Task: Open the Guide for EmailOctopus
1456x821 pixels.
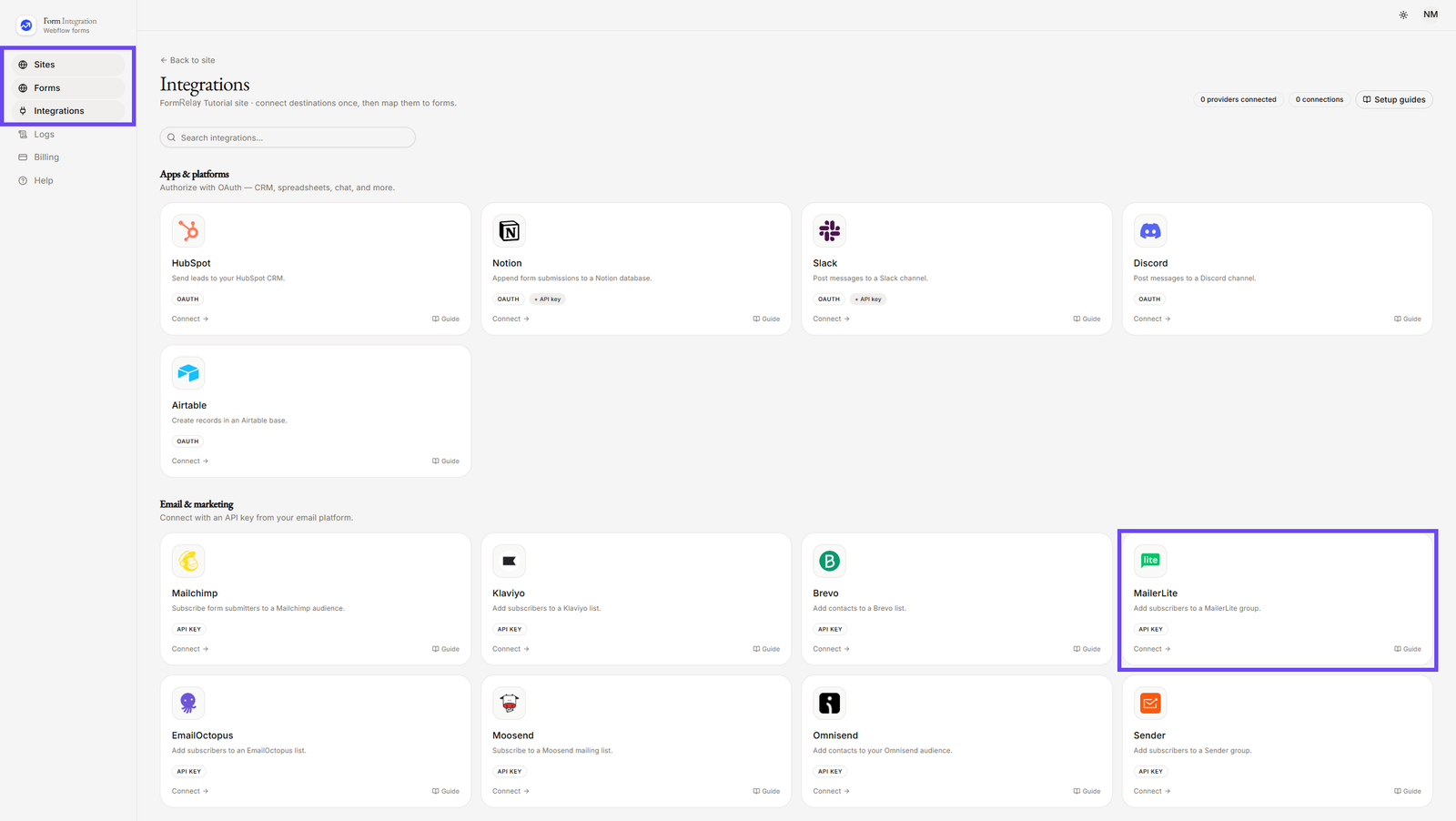Action: 446,791
